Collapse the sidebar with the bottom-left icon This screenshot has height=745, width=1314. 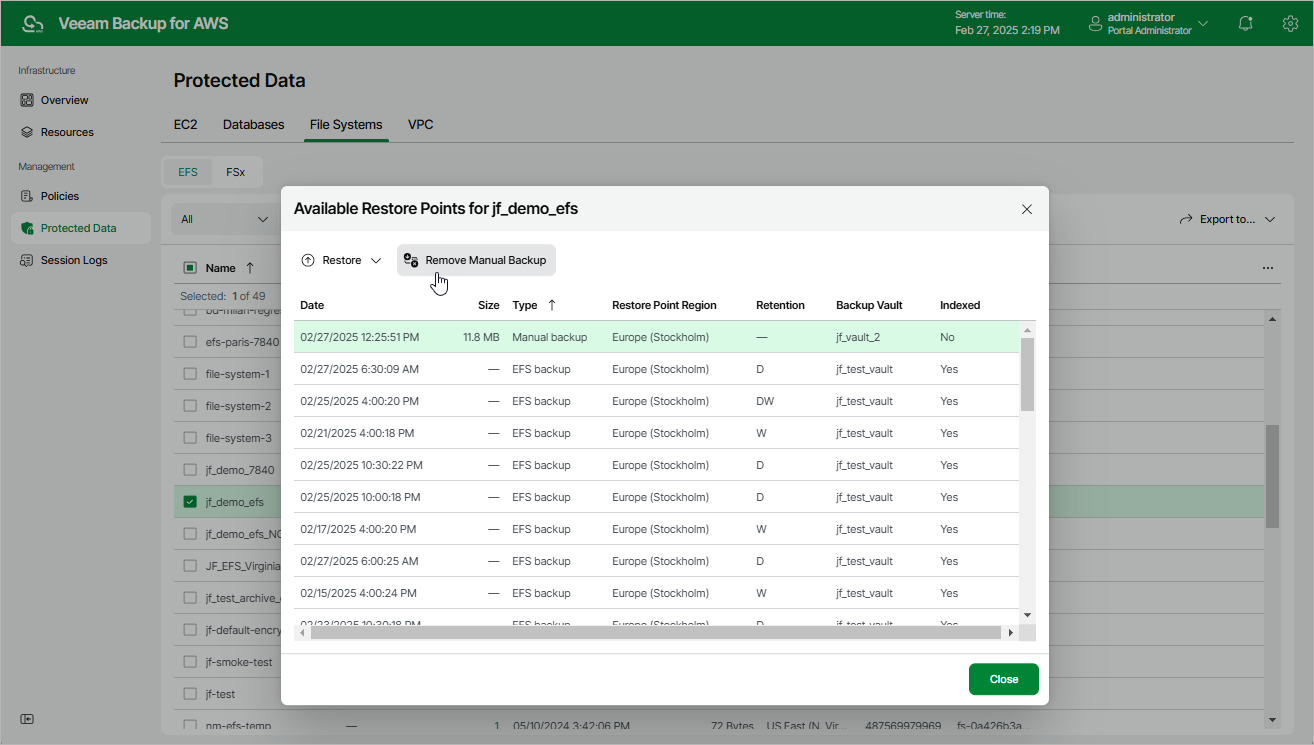coord(27,719)
